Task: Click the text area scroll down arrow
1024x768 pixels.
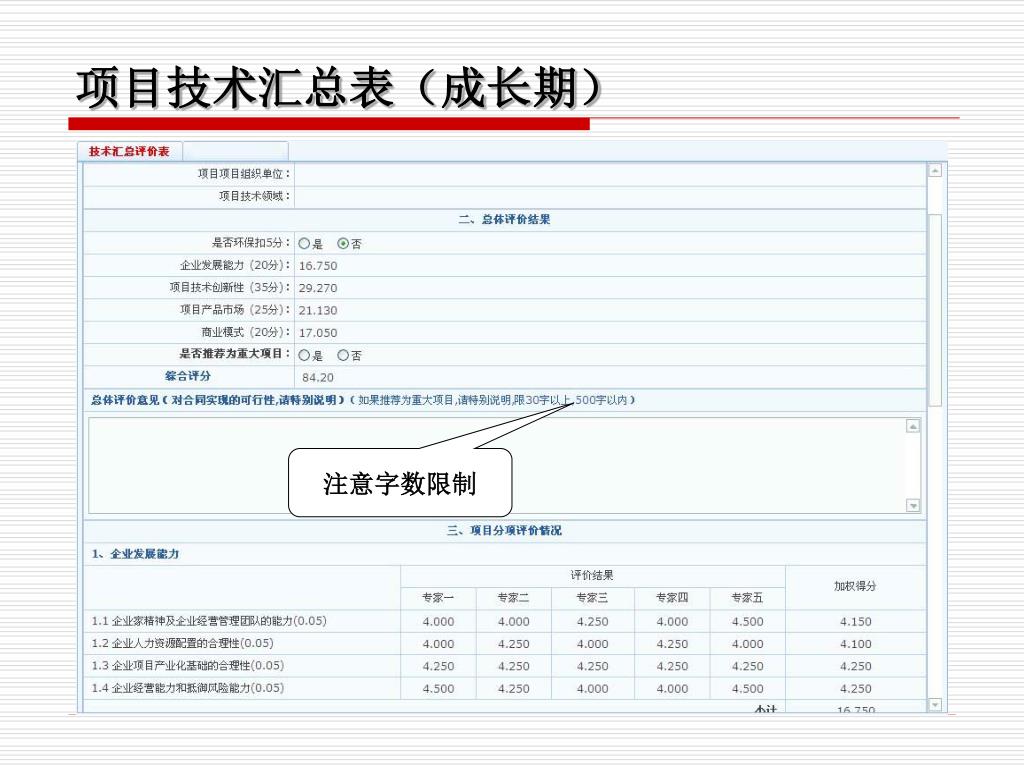Action: click(x=913, y=505)
